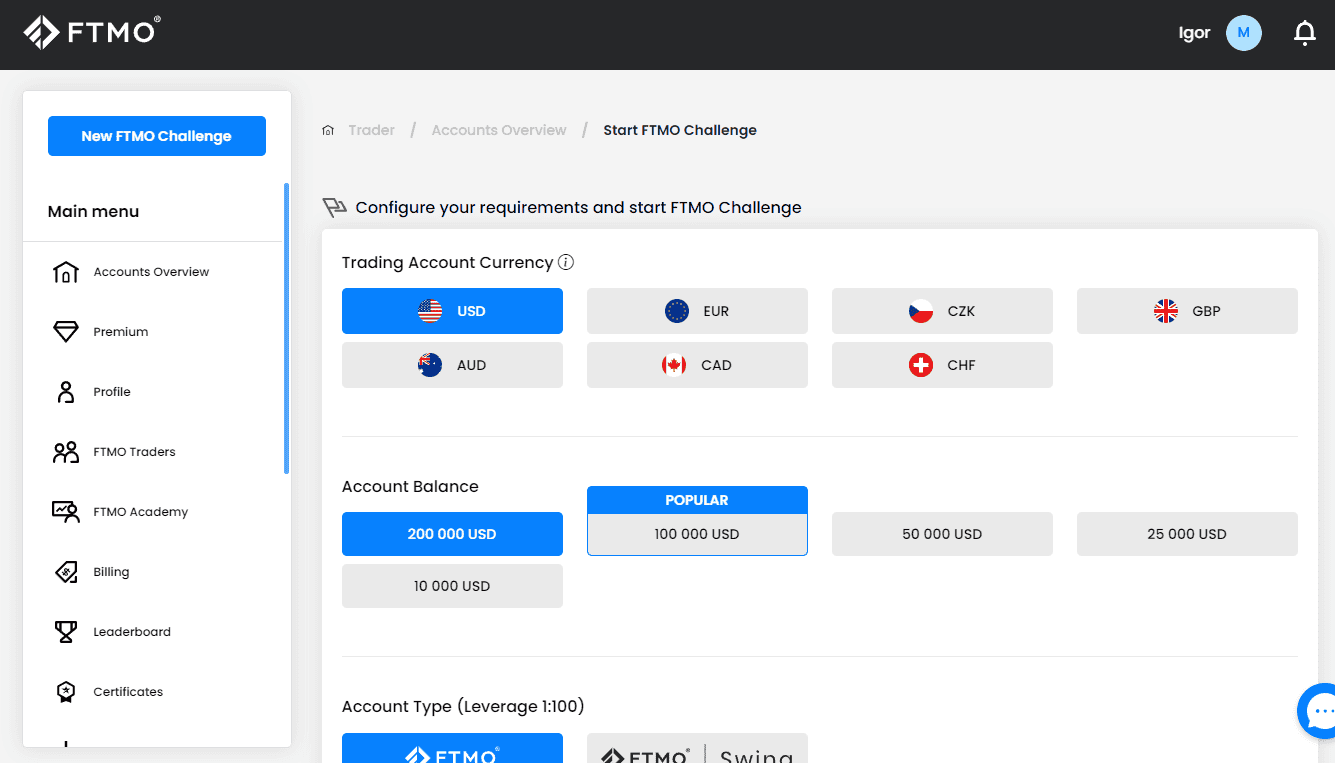Click the UK flag icon
This screenshot has width=1335, height=763.
click(x=1166, y=311)
